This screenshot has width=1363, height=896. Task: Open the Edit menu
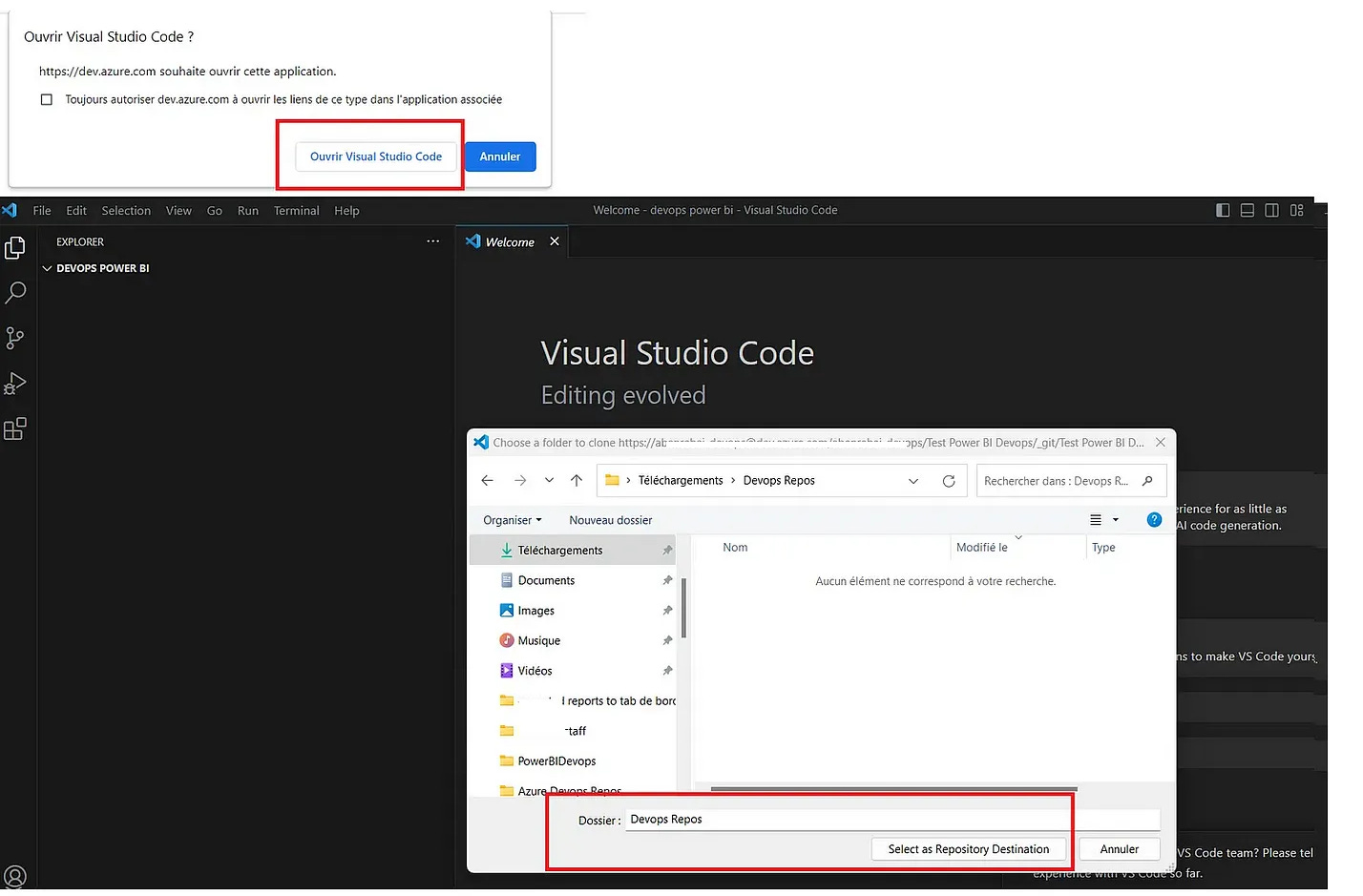[x=76, y=210]
